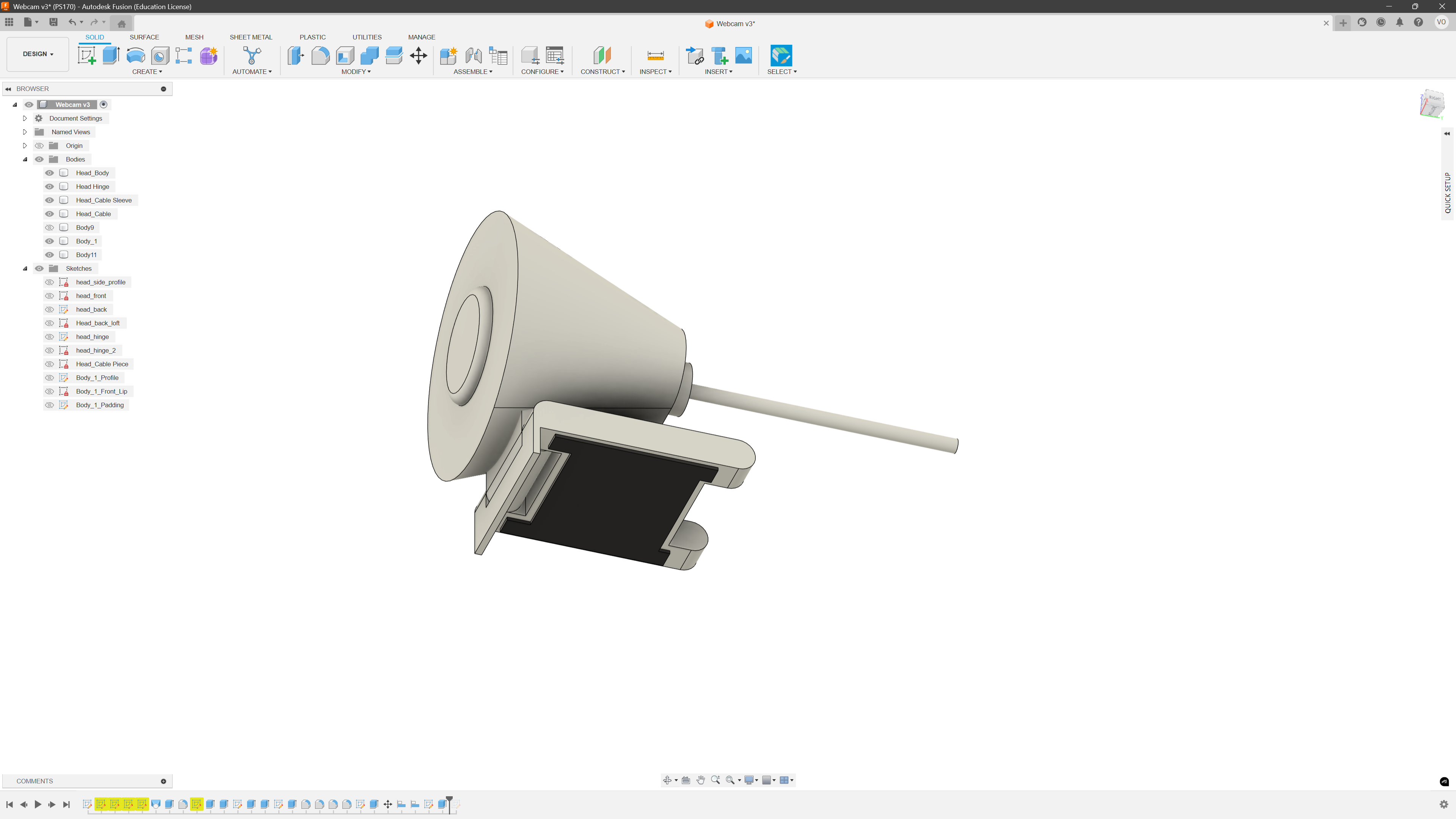The width and height of the screenshot is (1456, 819).
Task: Click the Measure tool under Inspect
Action: [x=655, y=55]
